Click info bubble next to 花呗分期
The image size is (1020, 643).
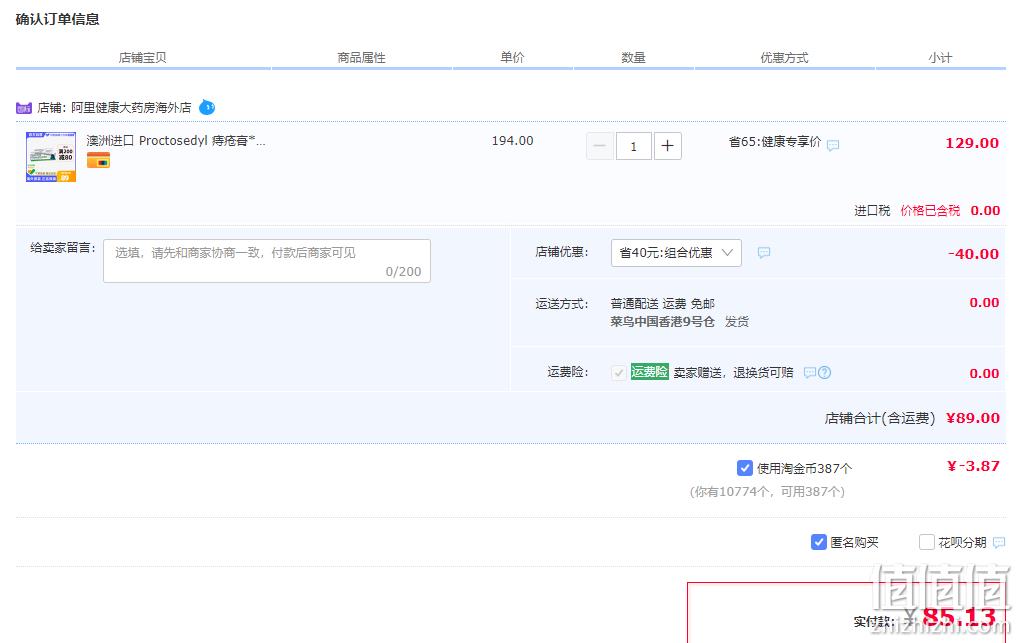(x=999, y=543)
